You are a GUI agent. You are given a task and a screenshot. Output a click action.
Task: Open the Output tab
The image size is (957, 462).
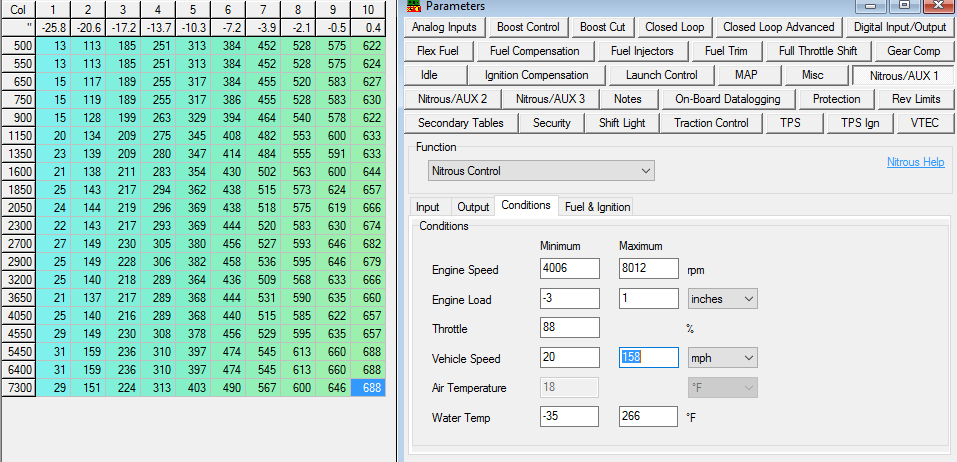tap(473, 207)
